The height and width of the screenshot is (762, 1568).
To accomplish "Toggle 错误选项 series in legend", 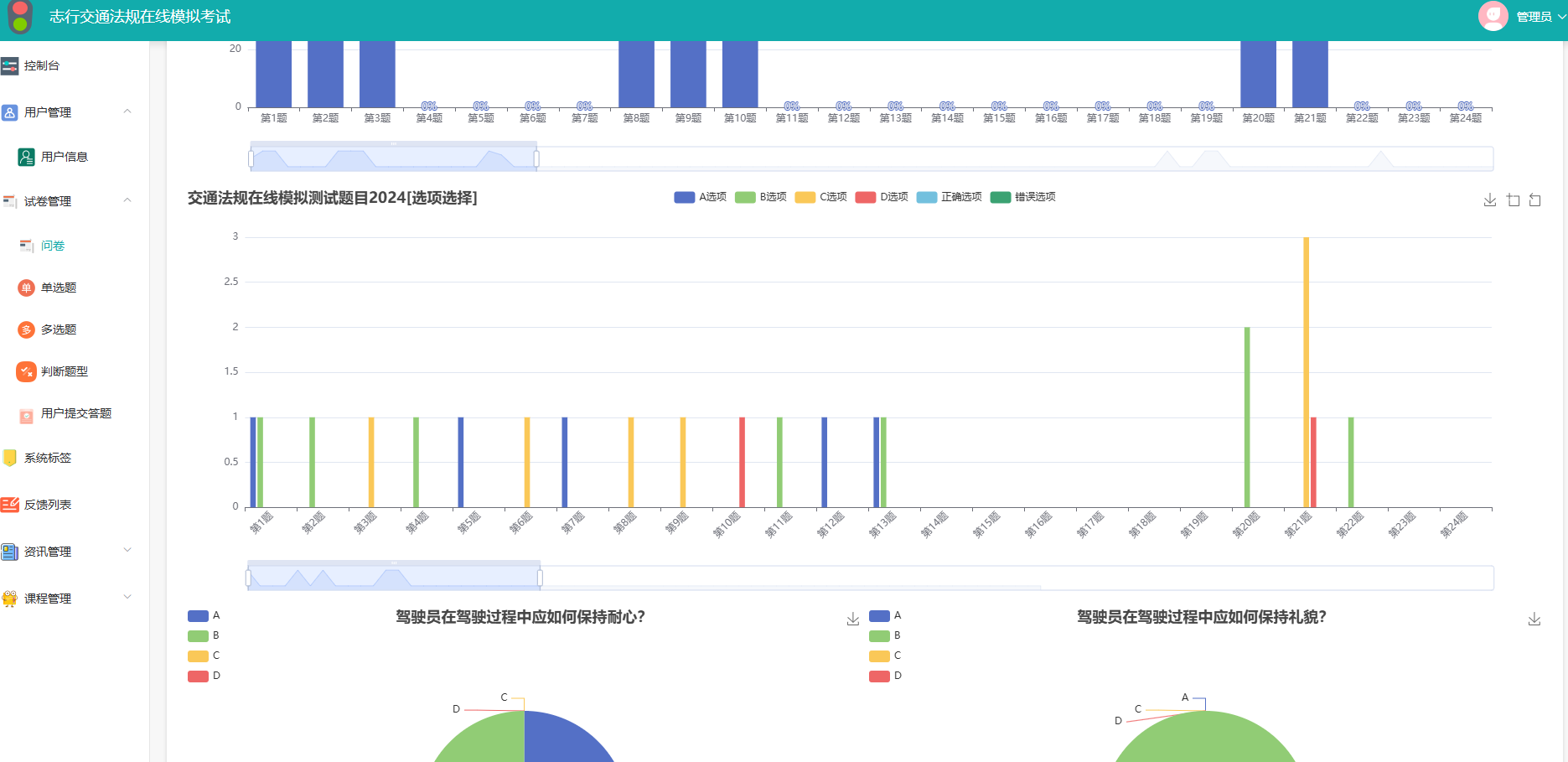I will (1023, 197).
